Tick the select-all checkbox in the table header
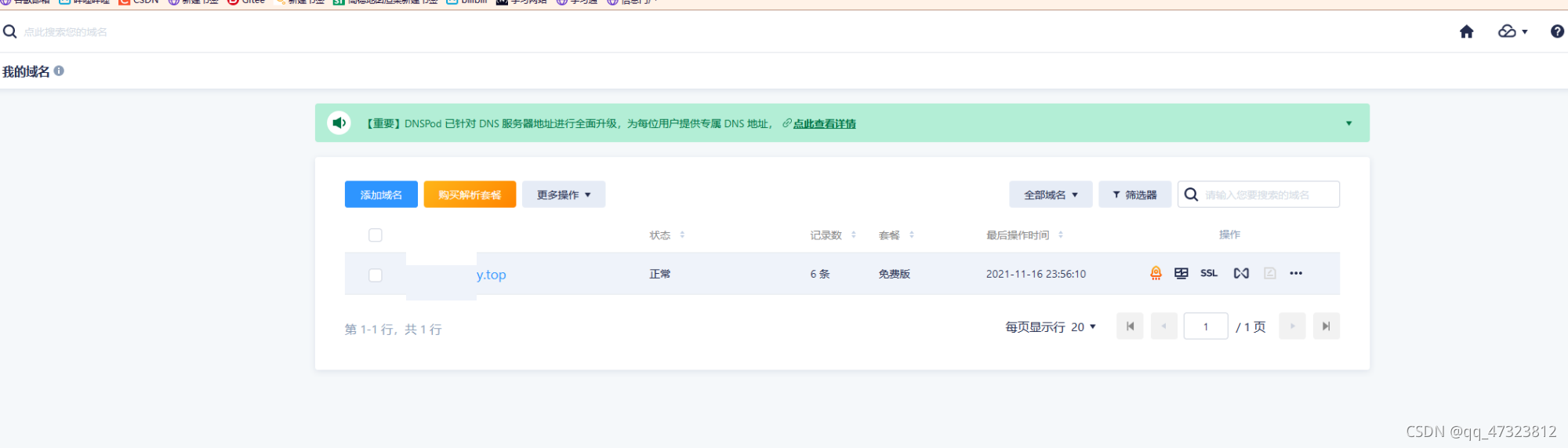This screenshot has height=448, width=1568. click(376, 235)
